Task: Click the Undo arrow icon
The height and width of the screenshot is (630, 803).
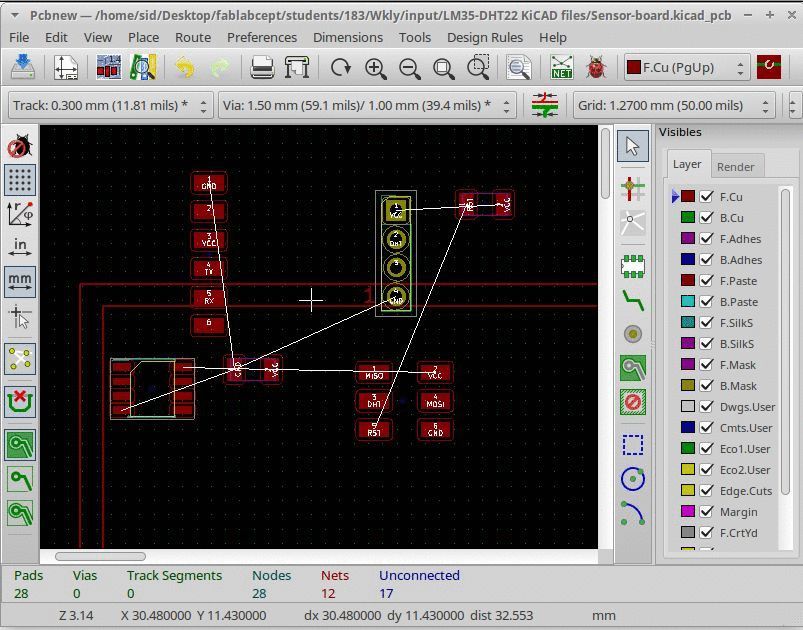Action: click(x=185, y=68)
